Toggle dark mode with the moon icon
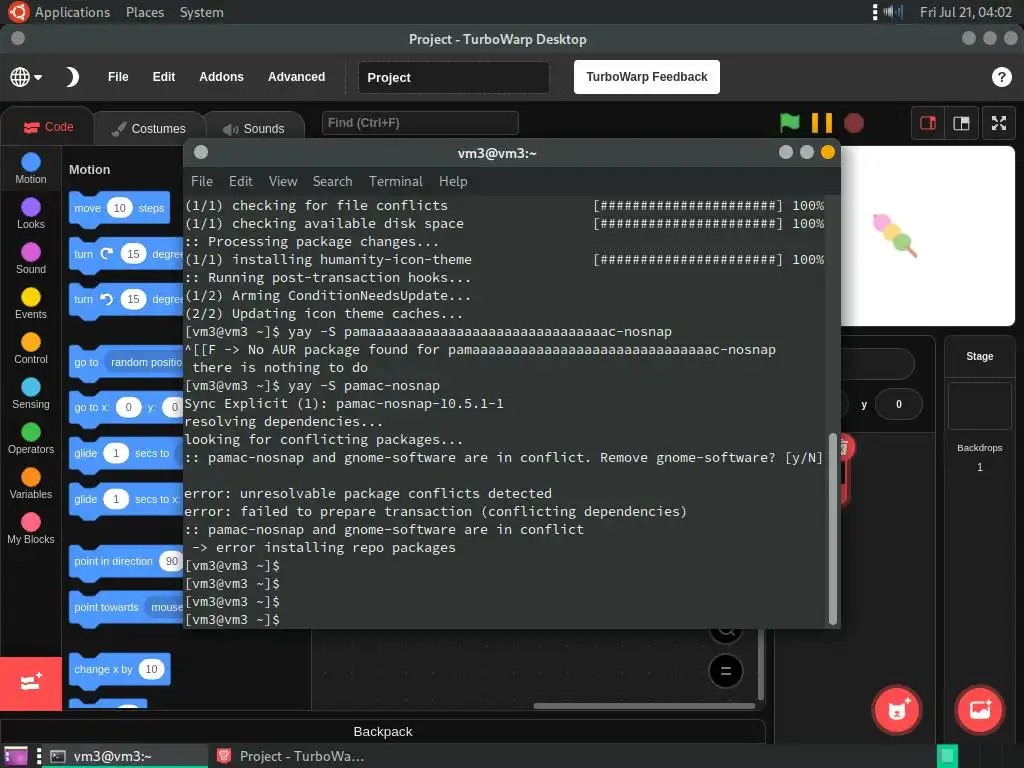 [x=72, y=77]
